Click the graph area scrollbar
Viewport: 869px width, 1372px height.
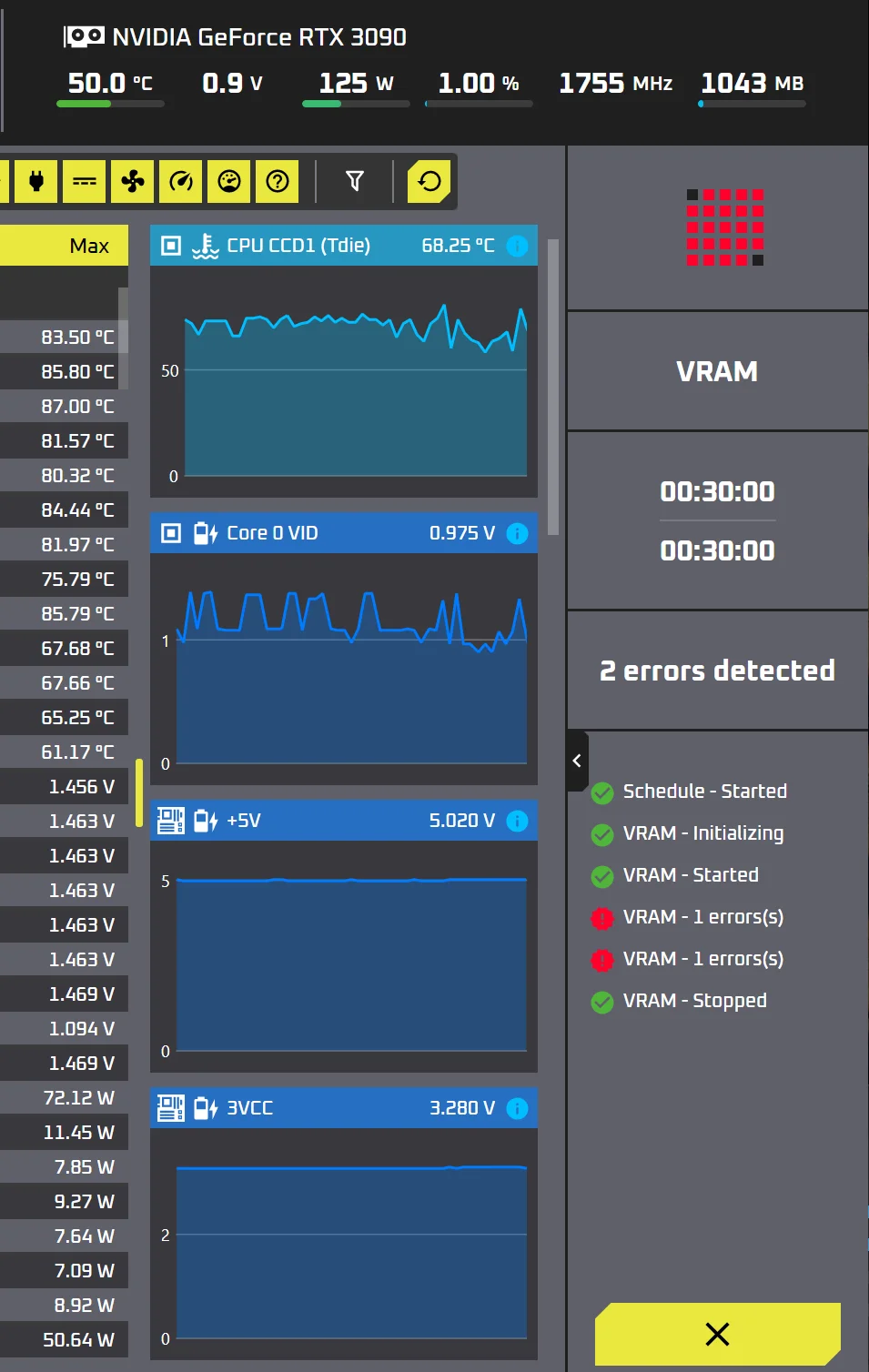553,387
